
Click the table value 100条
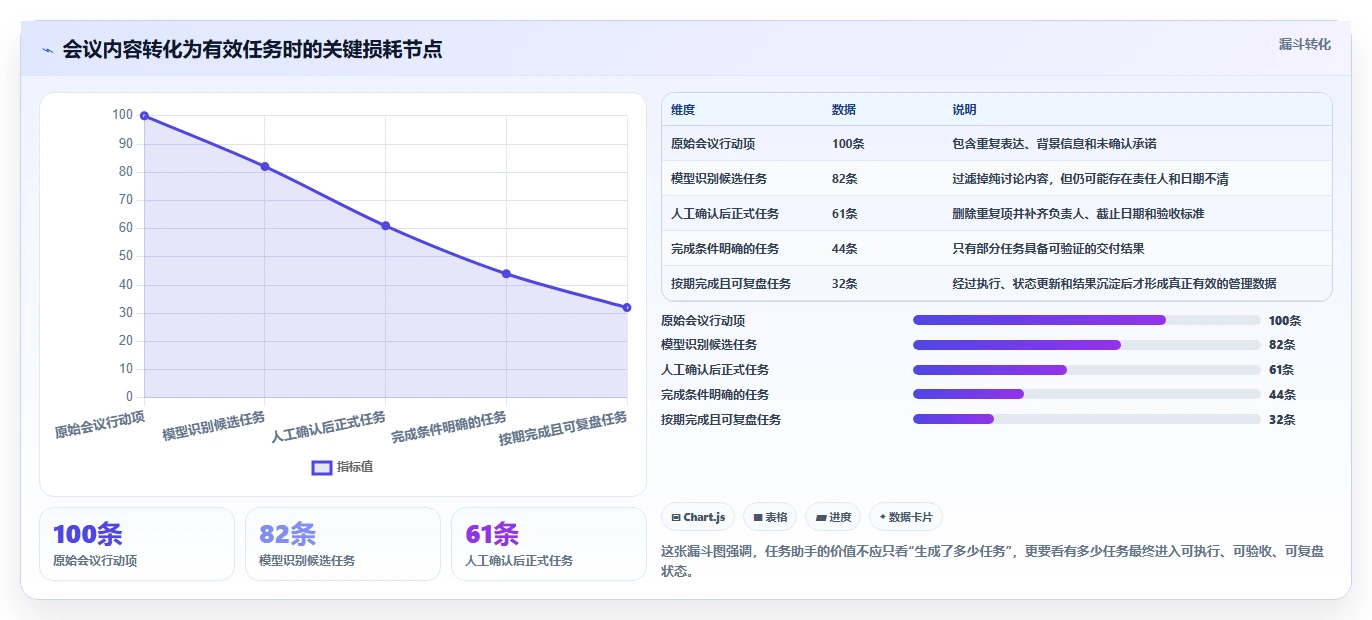(x=848, y=144)
